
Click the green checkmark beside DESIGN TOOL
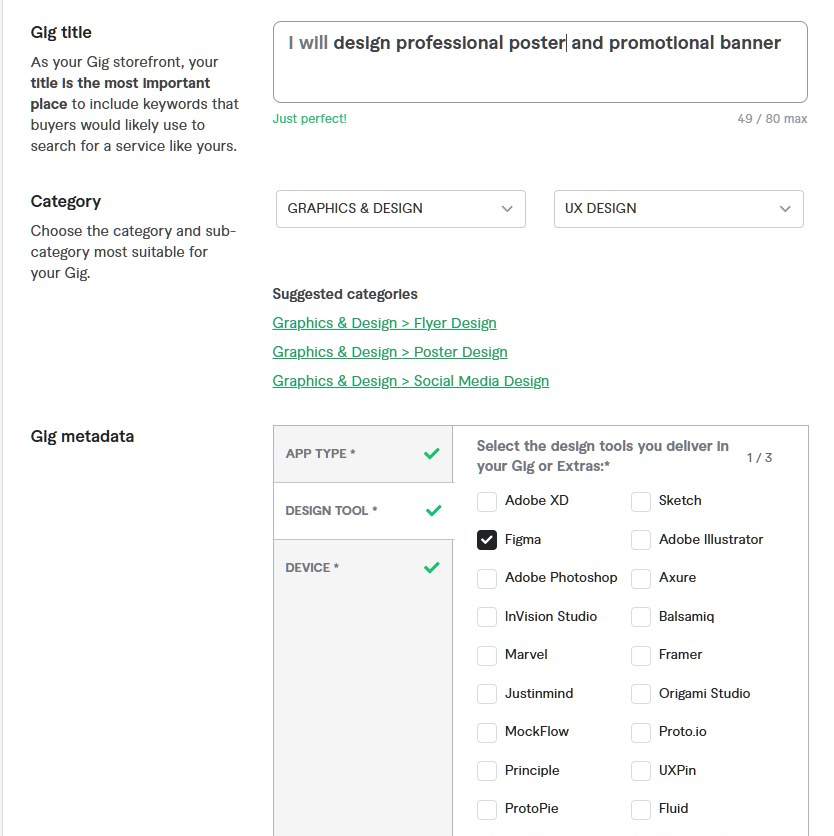tap(434, 510)
